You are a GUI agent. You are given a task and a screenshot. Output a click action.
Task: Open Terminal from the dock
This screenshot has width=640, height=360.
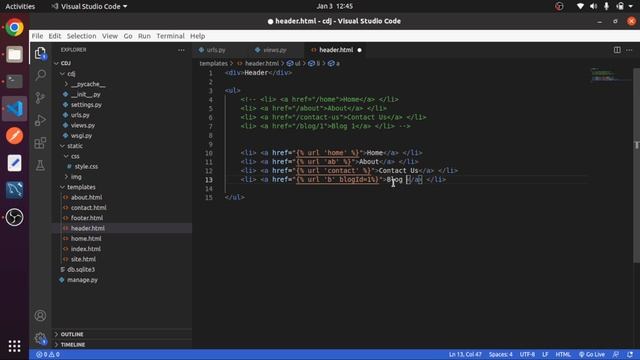point(14,81)
